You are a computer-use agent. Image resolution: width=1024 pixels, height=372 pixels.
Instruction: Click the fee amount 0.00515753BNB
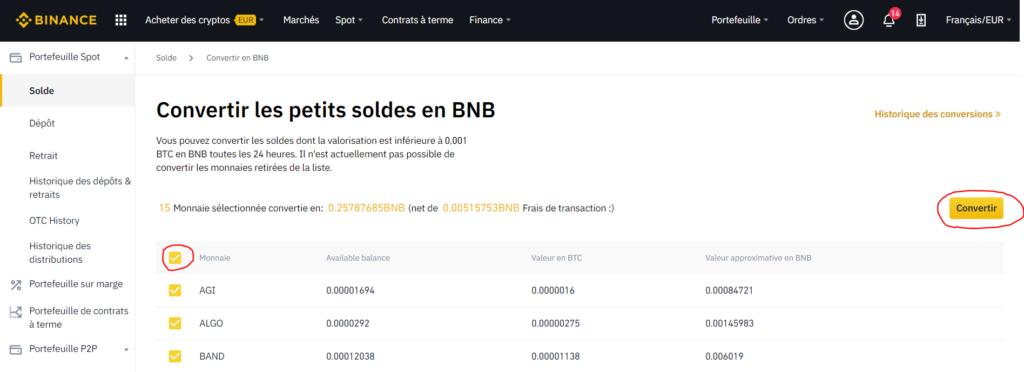pos(481,208)
